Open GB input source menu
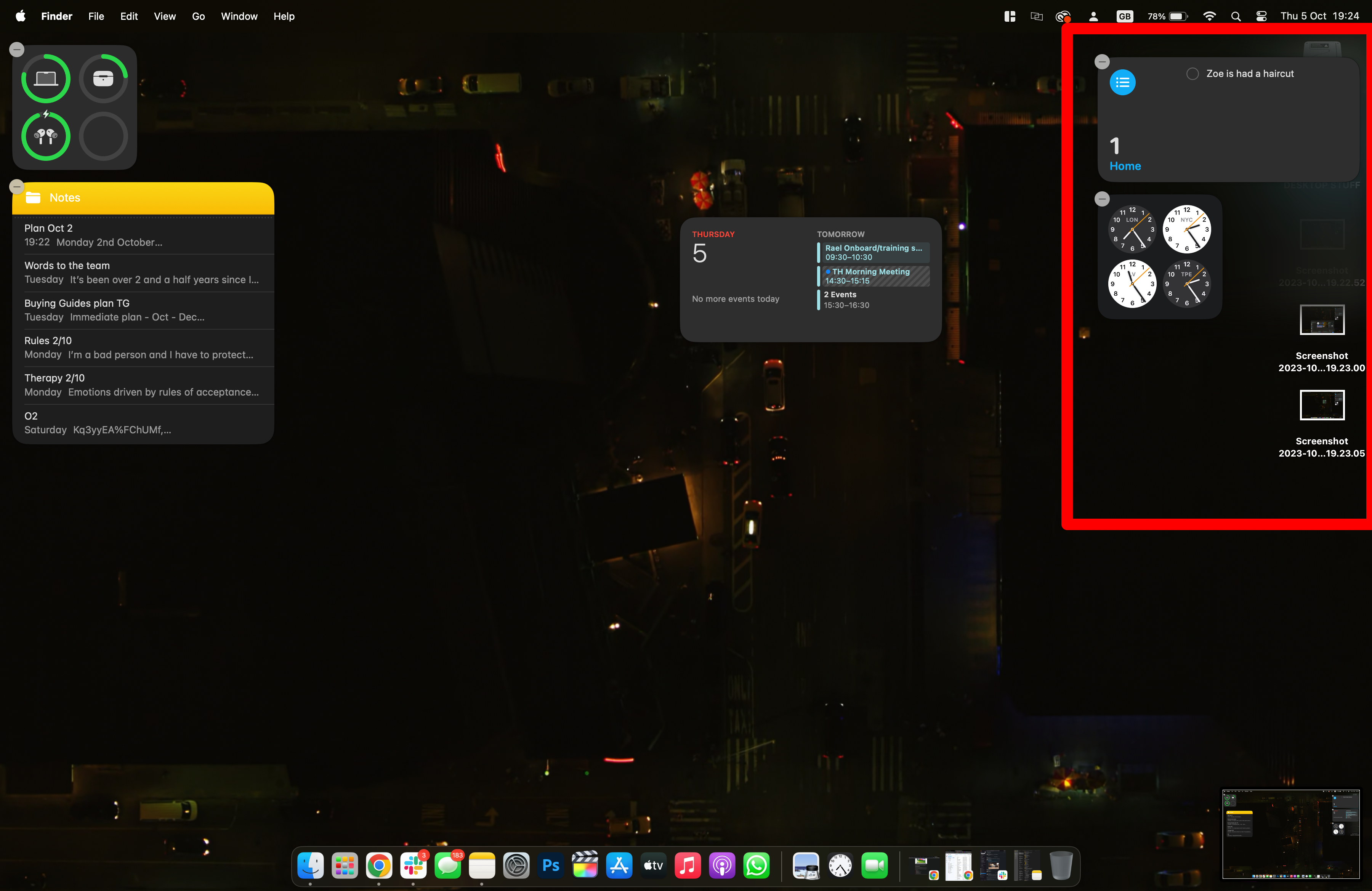 tap(1124, 16)
